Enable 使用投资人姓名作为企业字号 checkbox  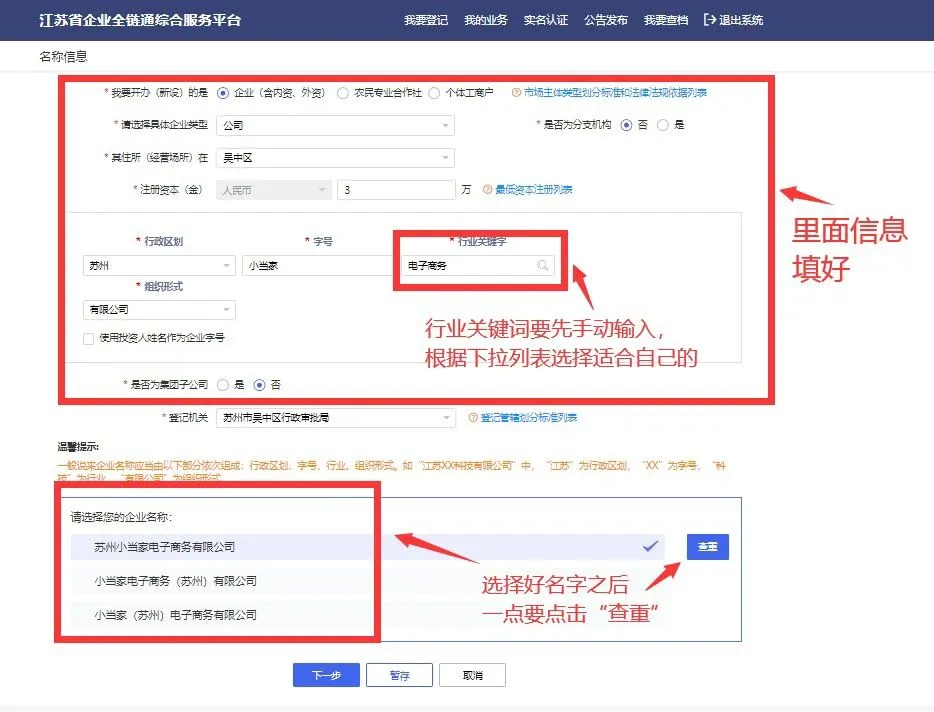coord(89,338)
